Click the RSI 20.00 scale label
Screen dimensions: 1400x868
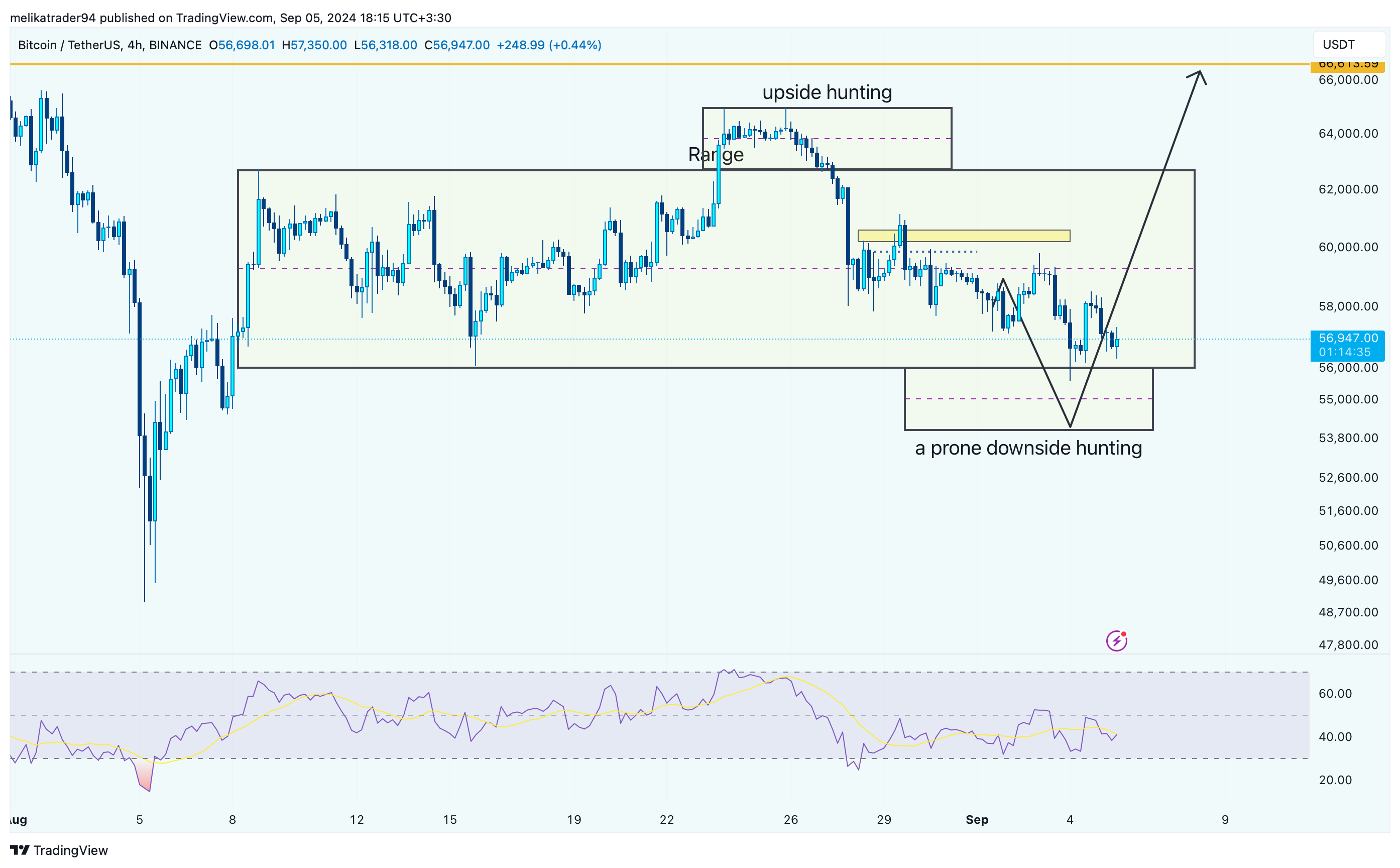click(1335, 779)
